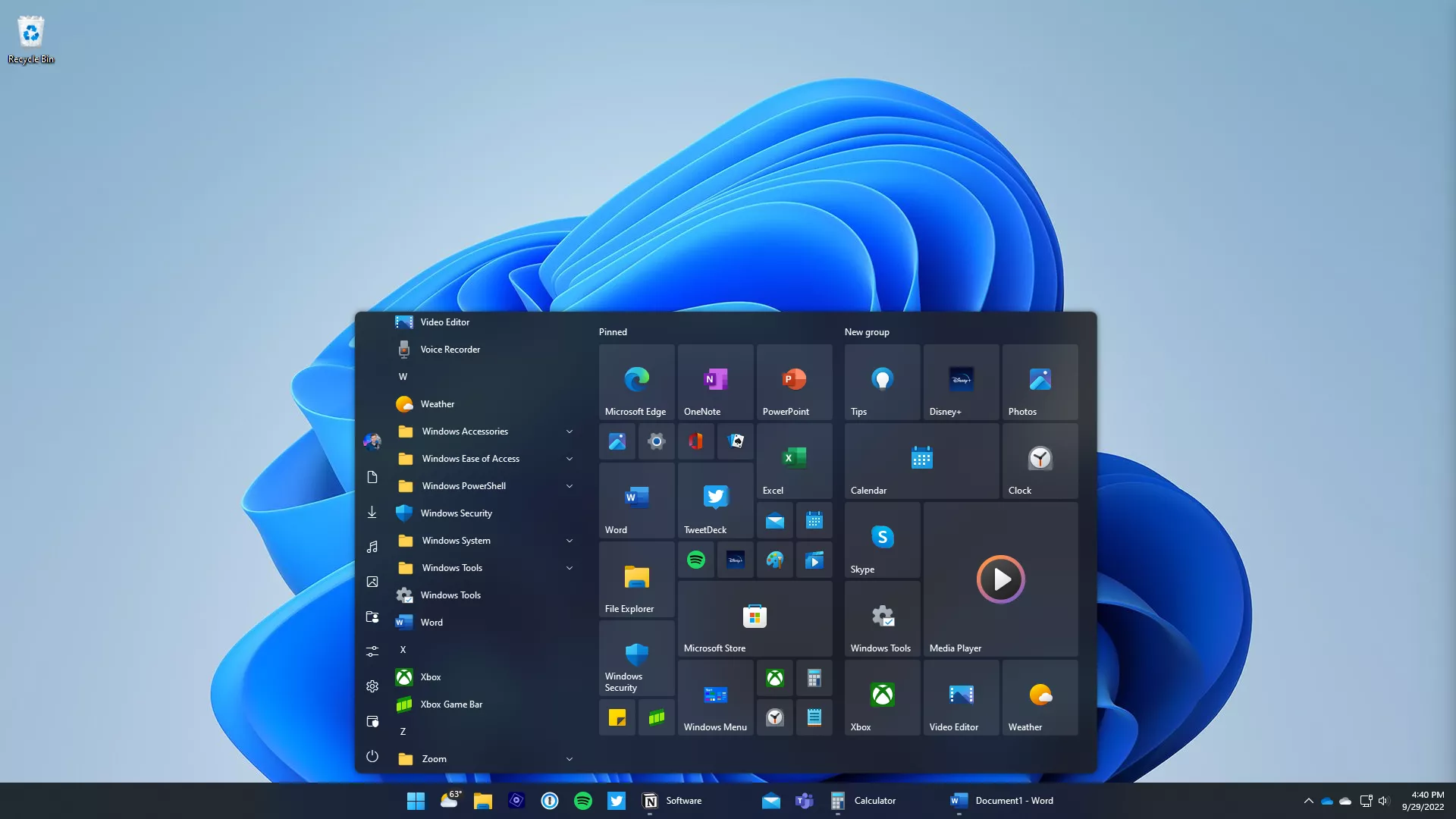Launch the OneNote pinned tile

tap(715, 382)
